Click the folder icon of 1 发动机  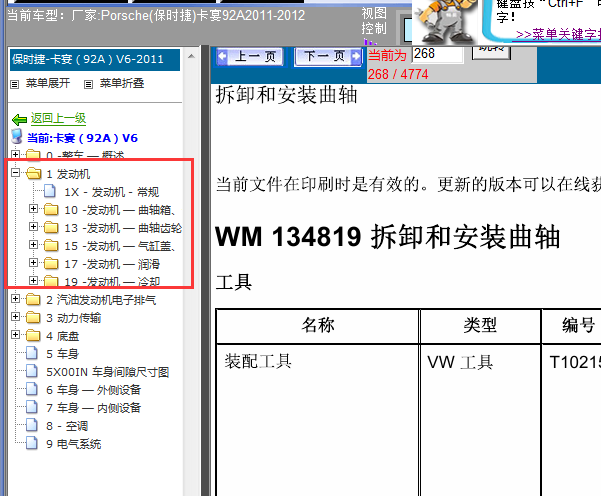coord(33,174)
